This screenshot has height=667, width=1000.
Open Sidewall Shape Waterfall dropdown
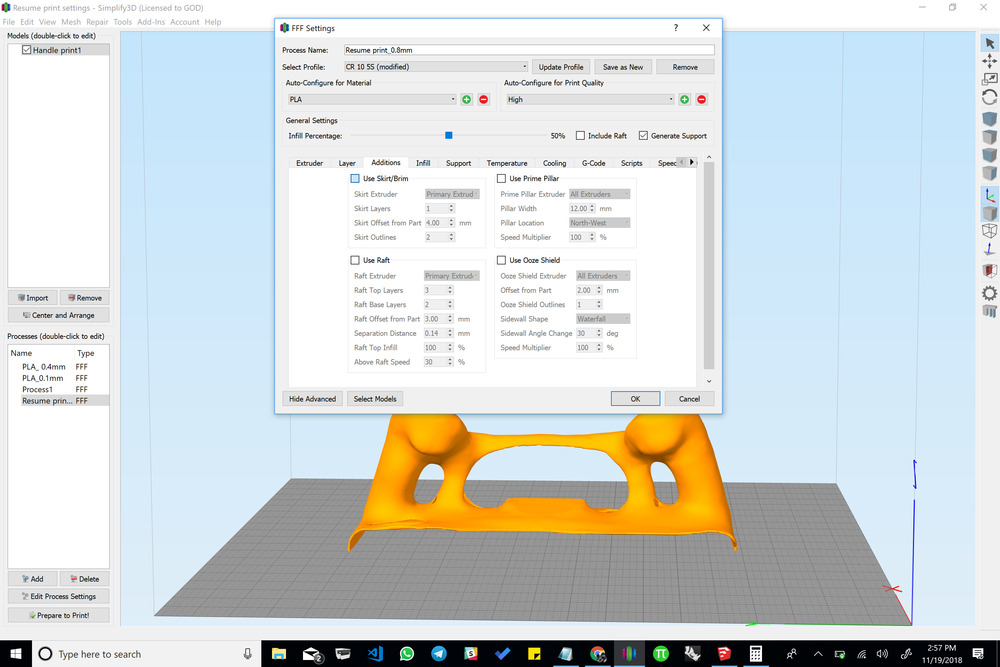603,319
